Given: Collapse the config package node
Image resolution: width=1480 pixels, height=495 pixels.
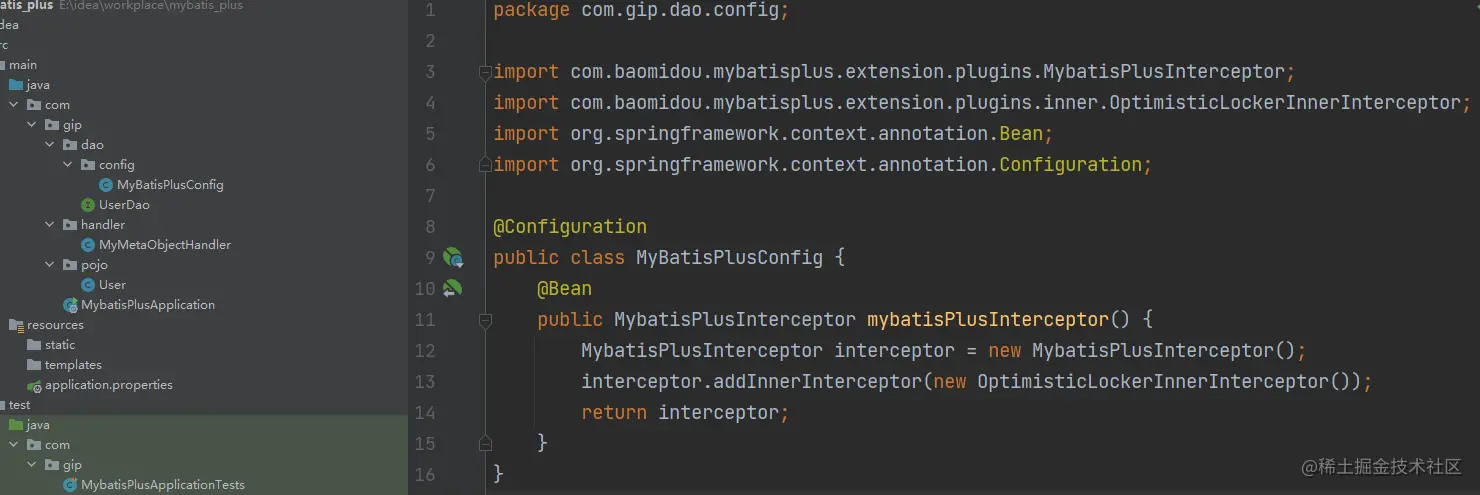Looking at the screenshot, I should click(68, 165).
